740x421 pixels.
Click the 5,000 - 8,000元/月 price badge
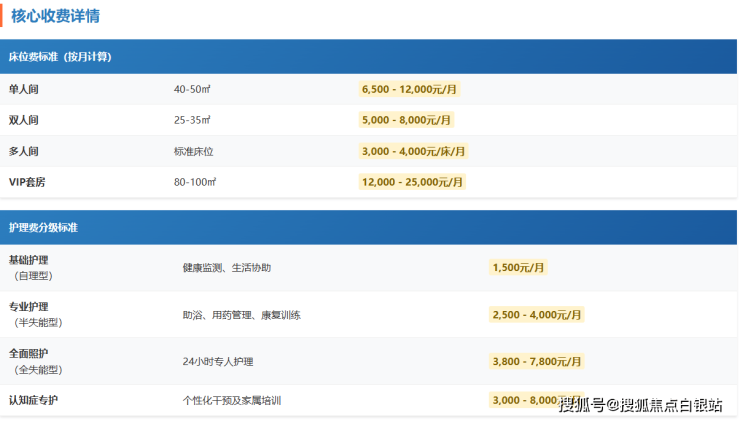point(406,120)
